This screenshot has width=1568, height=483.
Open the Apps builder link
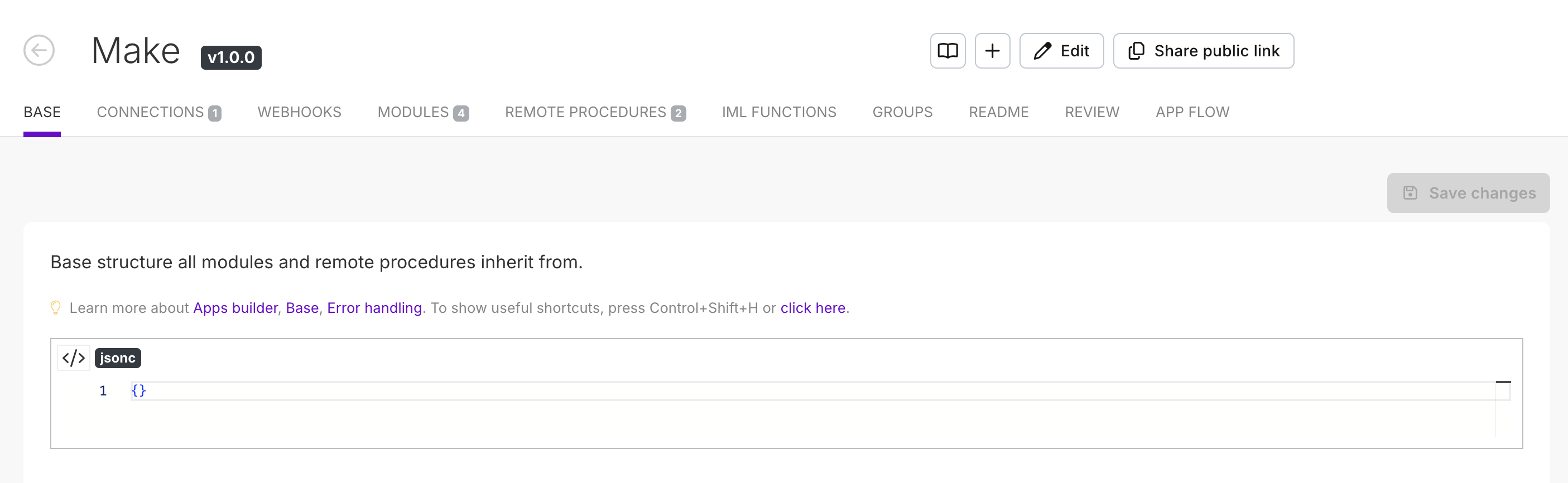point(235,308)
